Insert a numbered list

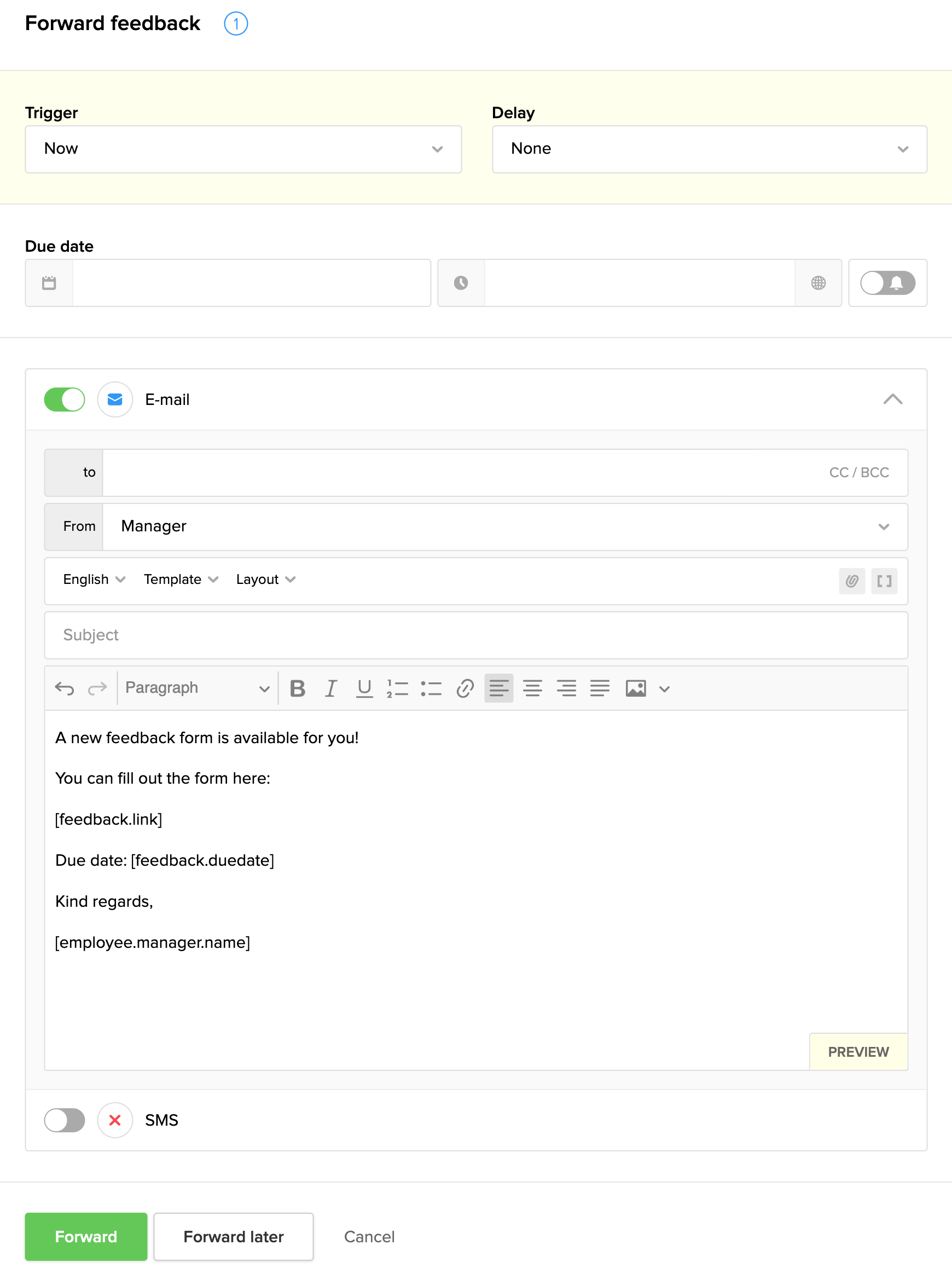coord(397,688)
